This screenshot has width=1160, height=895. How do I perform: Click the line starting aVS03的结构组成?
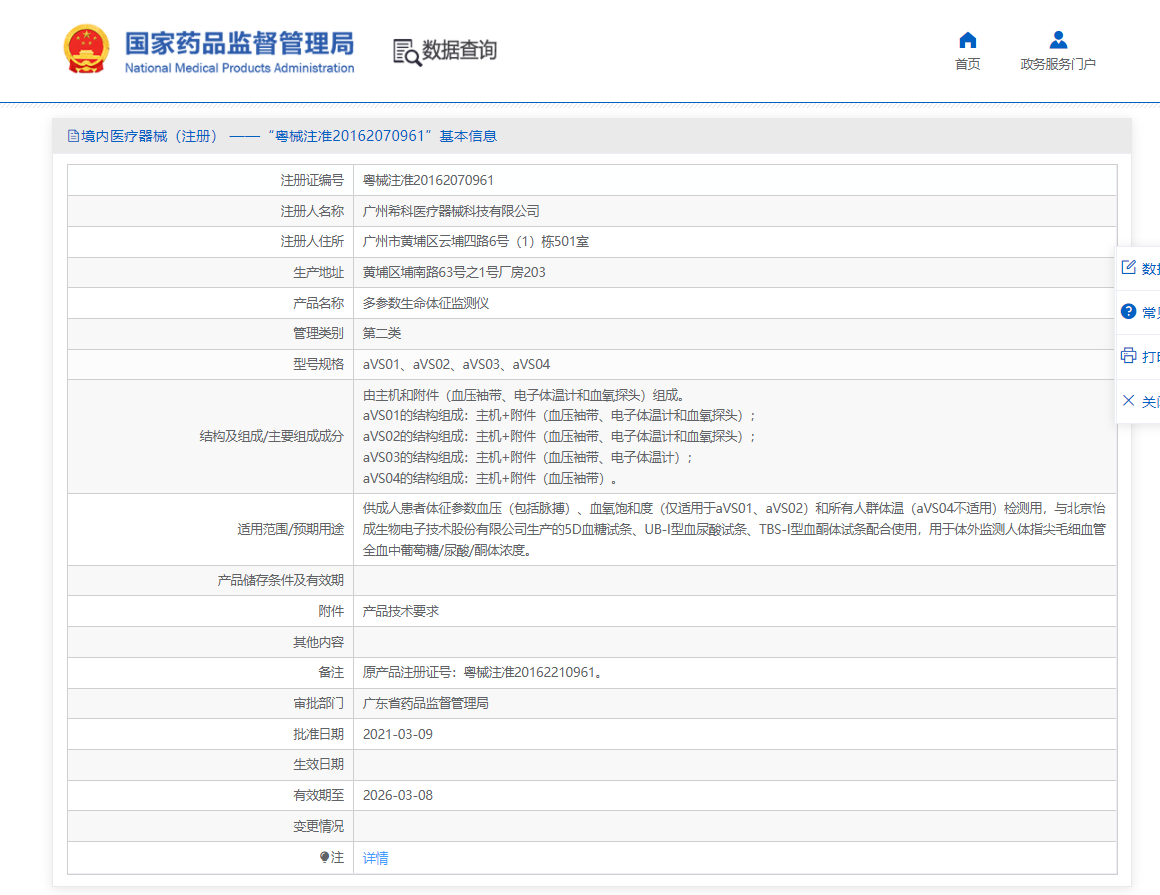[x=528, y=458]
